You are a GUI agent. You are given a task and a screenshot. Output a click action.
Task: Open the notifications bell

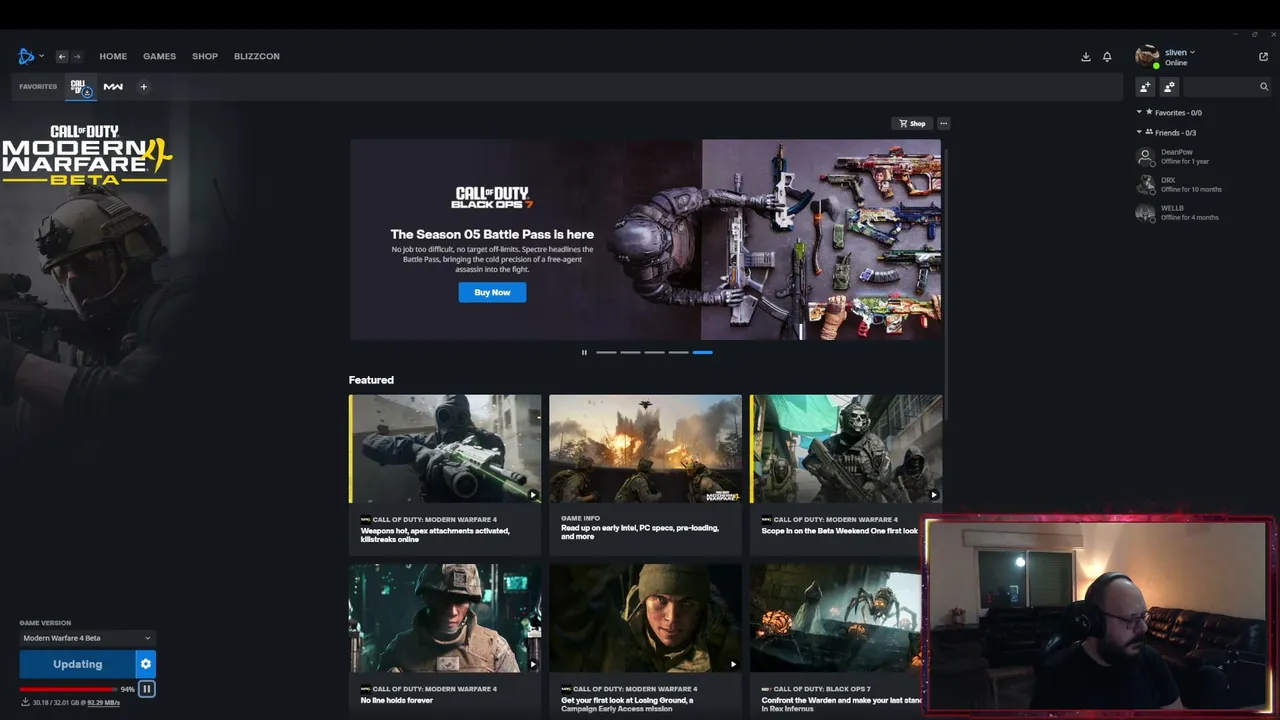(x=1107, y=57)
